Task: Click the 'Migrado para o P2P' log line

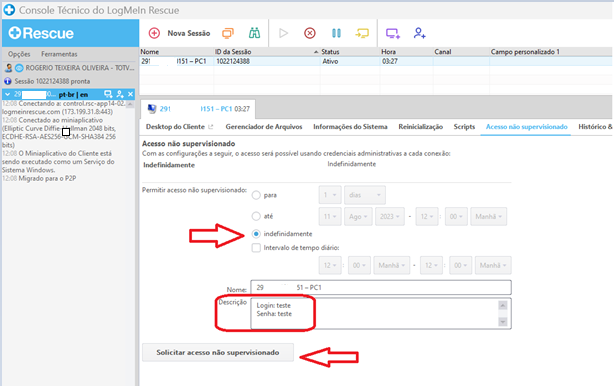Action: [x=47, y=179]
